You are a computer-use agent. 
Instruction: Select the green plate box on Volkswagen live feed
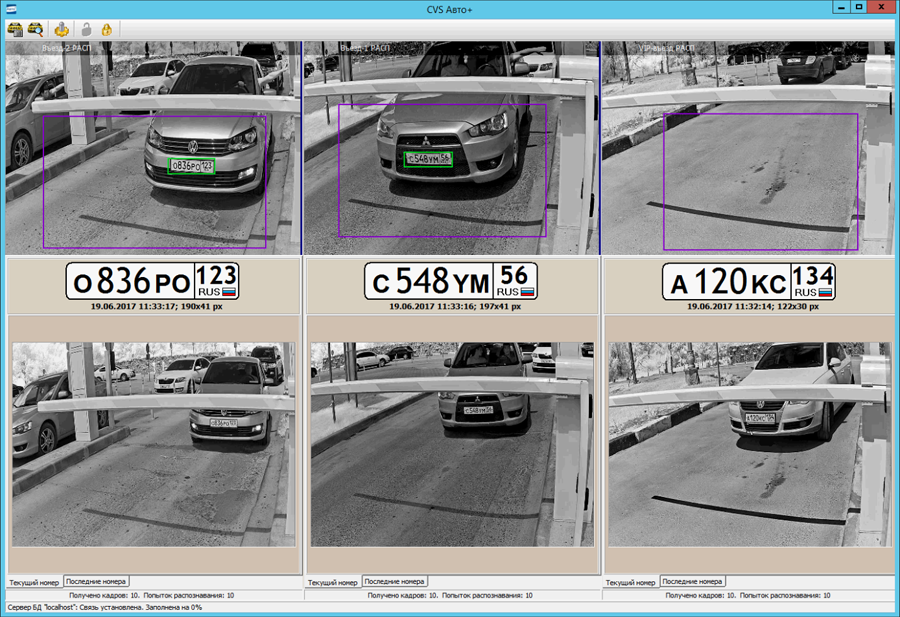[x=192, y=165]
